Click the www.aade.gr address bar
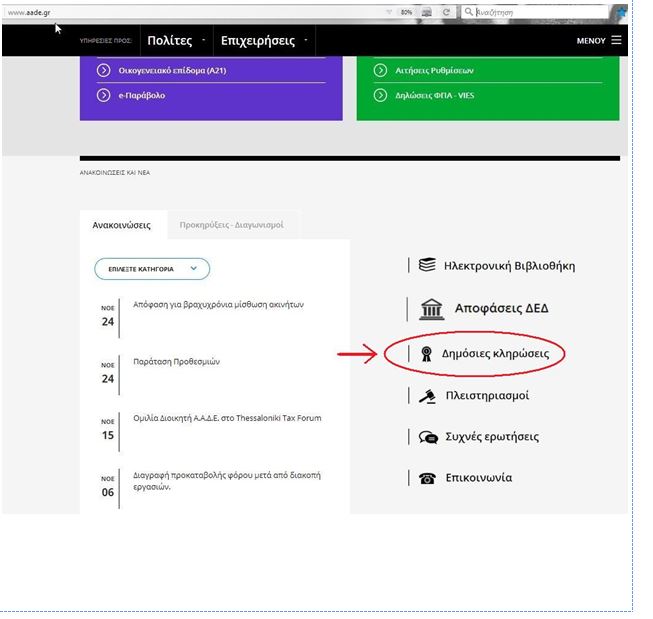653x619 pixels. tap(190, 12)
